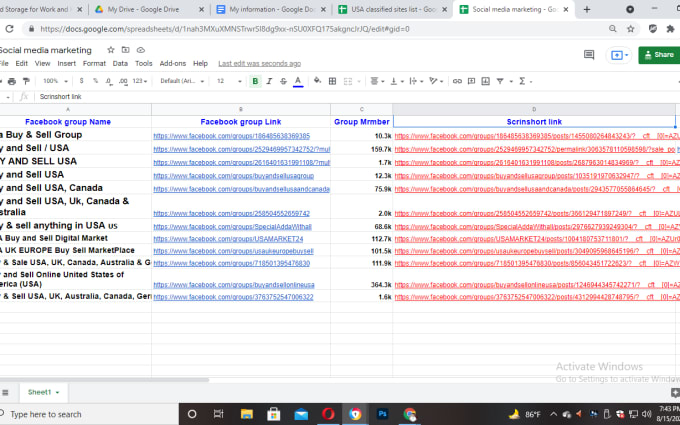
Task: Select column B header
Action: [x=241, y=109]
